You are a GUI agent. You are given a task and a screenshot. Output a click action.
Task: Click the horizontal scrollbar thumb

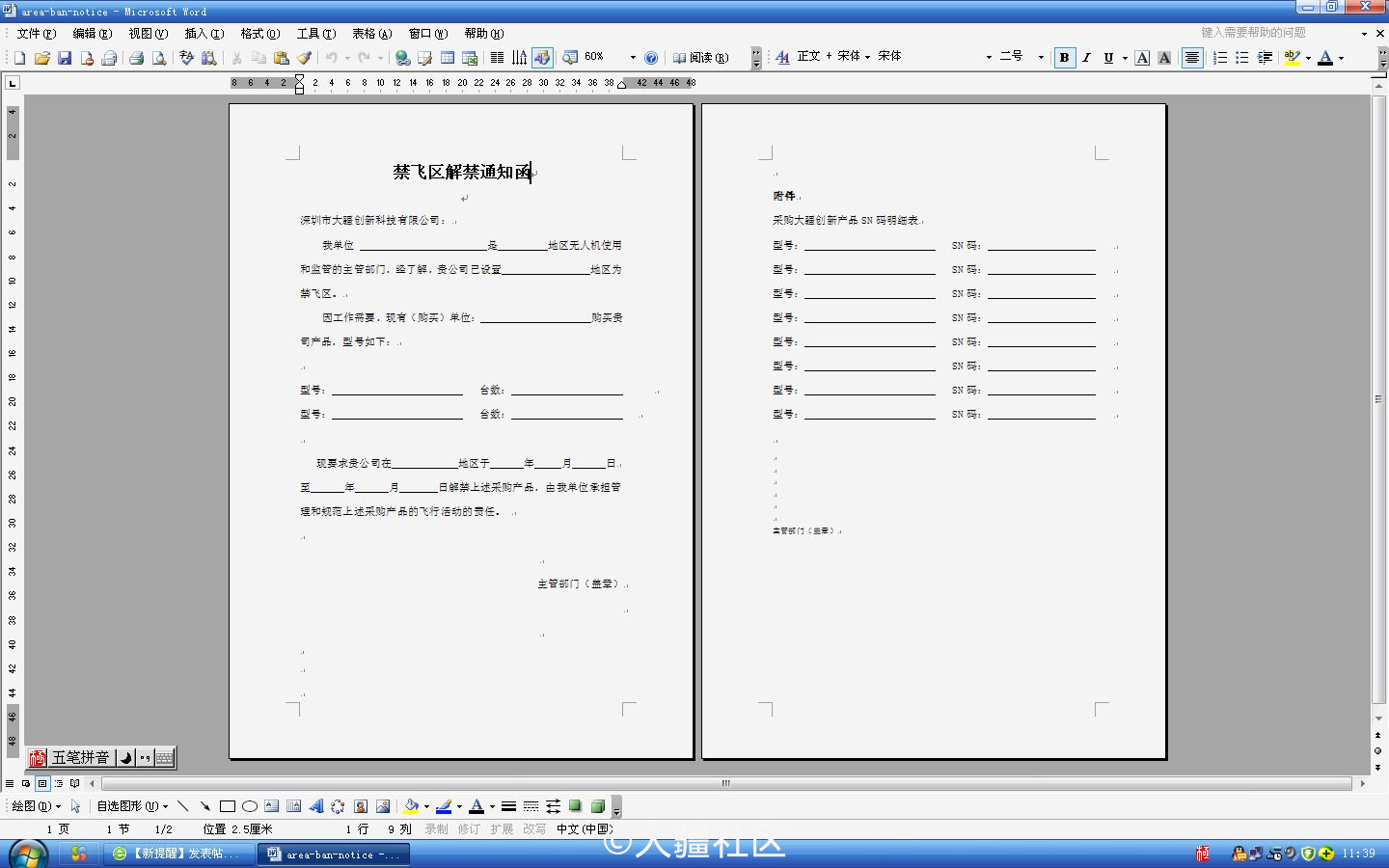[x=725, y=783]
